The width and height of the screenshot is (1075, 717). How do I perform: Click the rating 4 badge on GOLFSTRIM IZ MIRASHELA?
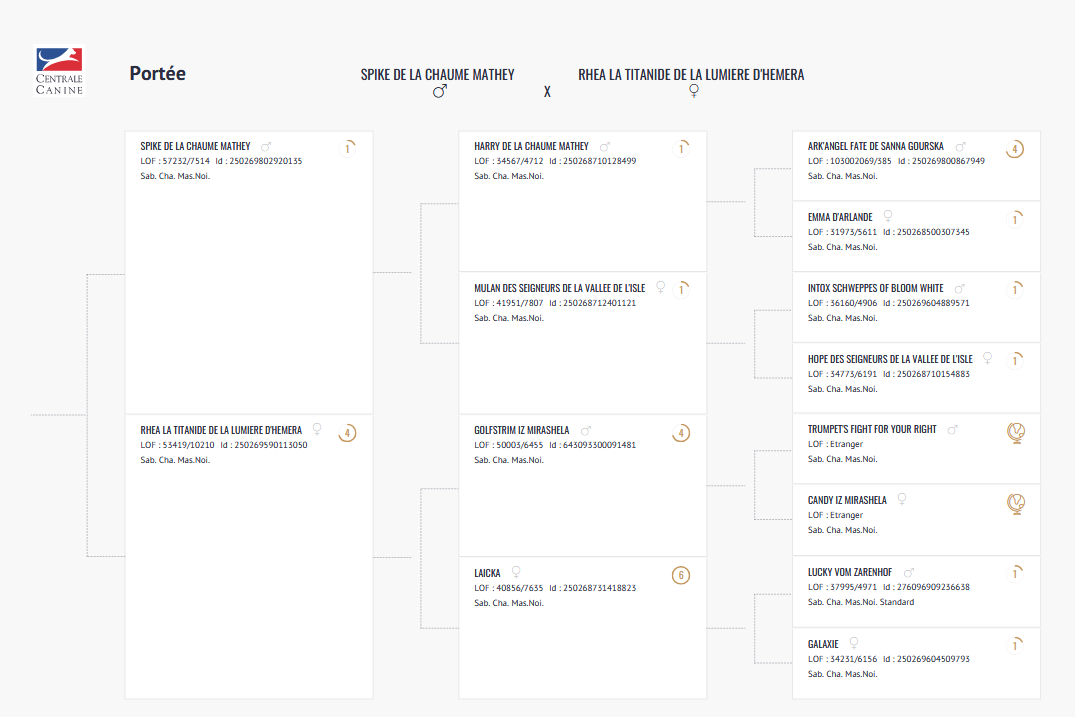point(681,433)
